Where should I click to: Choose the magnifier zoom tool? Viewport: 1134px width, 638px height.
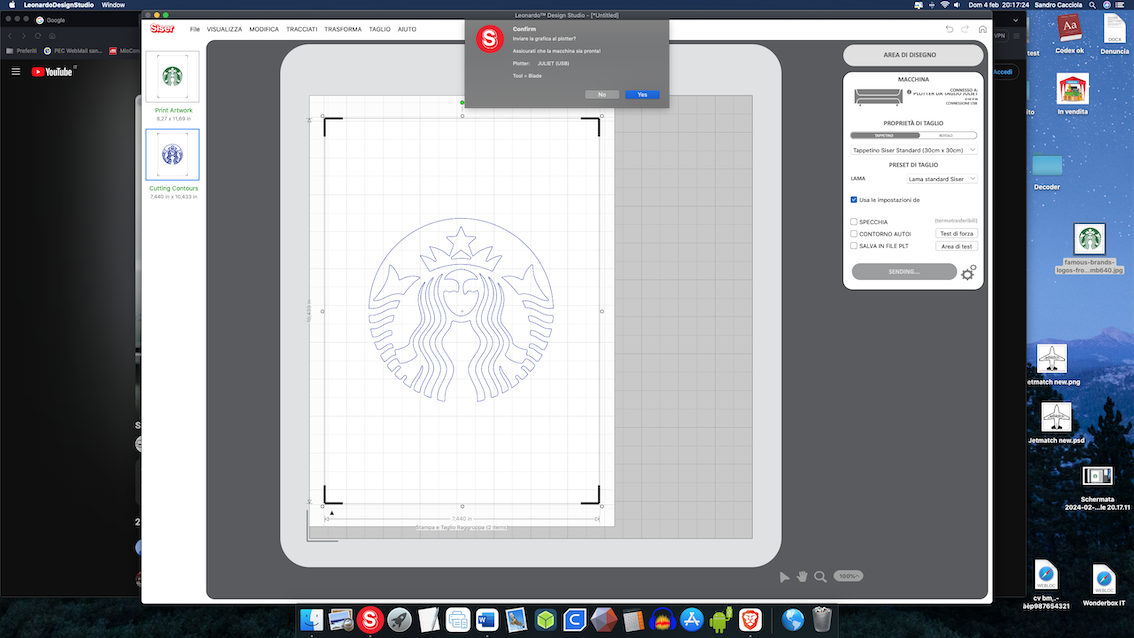pos(820,577)
